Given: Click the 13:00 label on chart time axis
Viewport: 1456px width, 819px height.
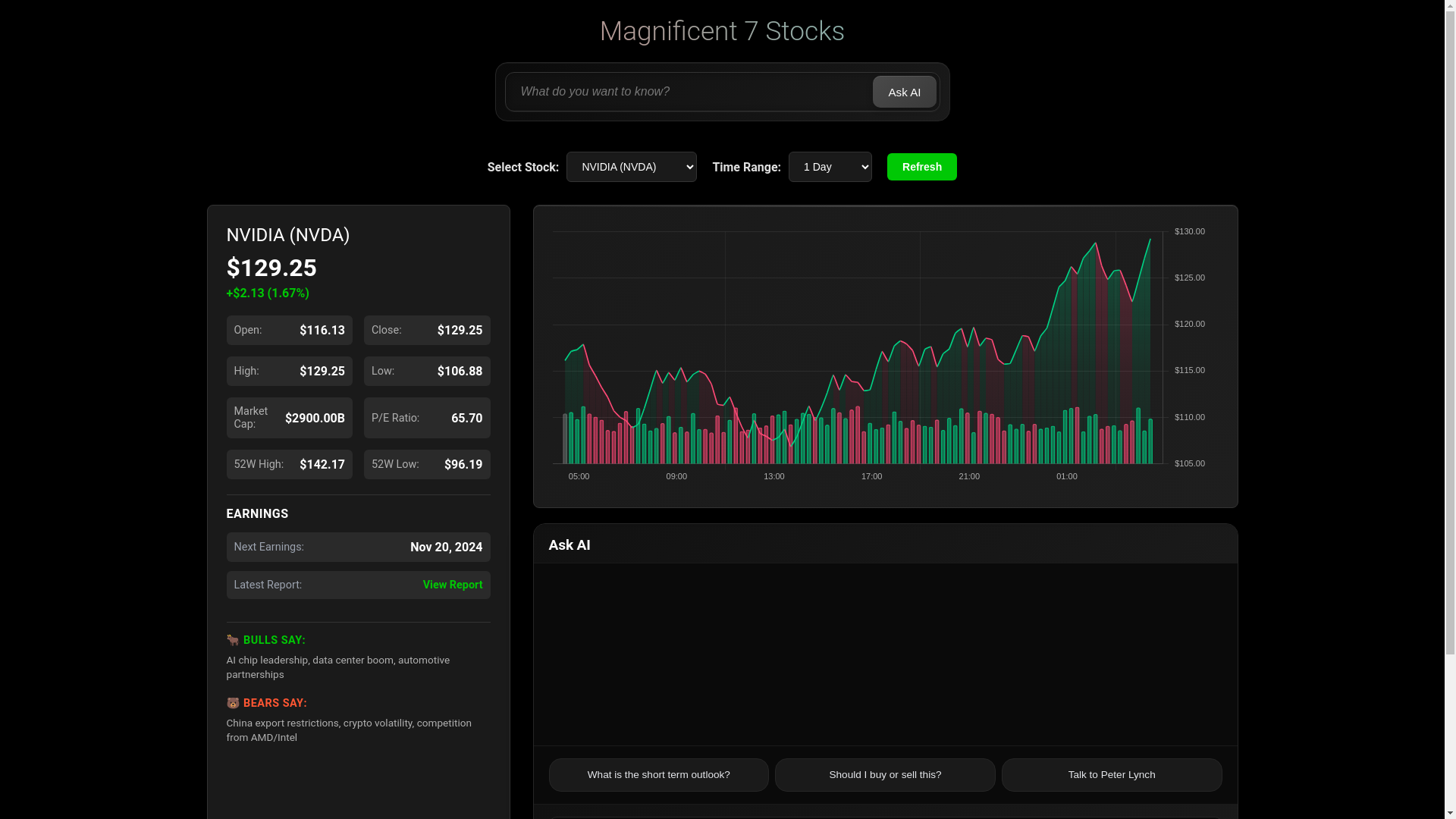Looking at the screenshot, I should [773, 476].
